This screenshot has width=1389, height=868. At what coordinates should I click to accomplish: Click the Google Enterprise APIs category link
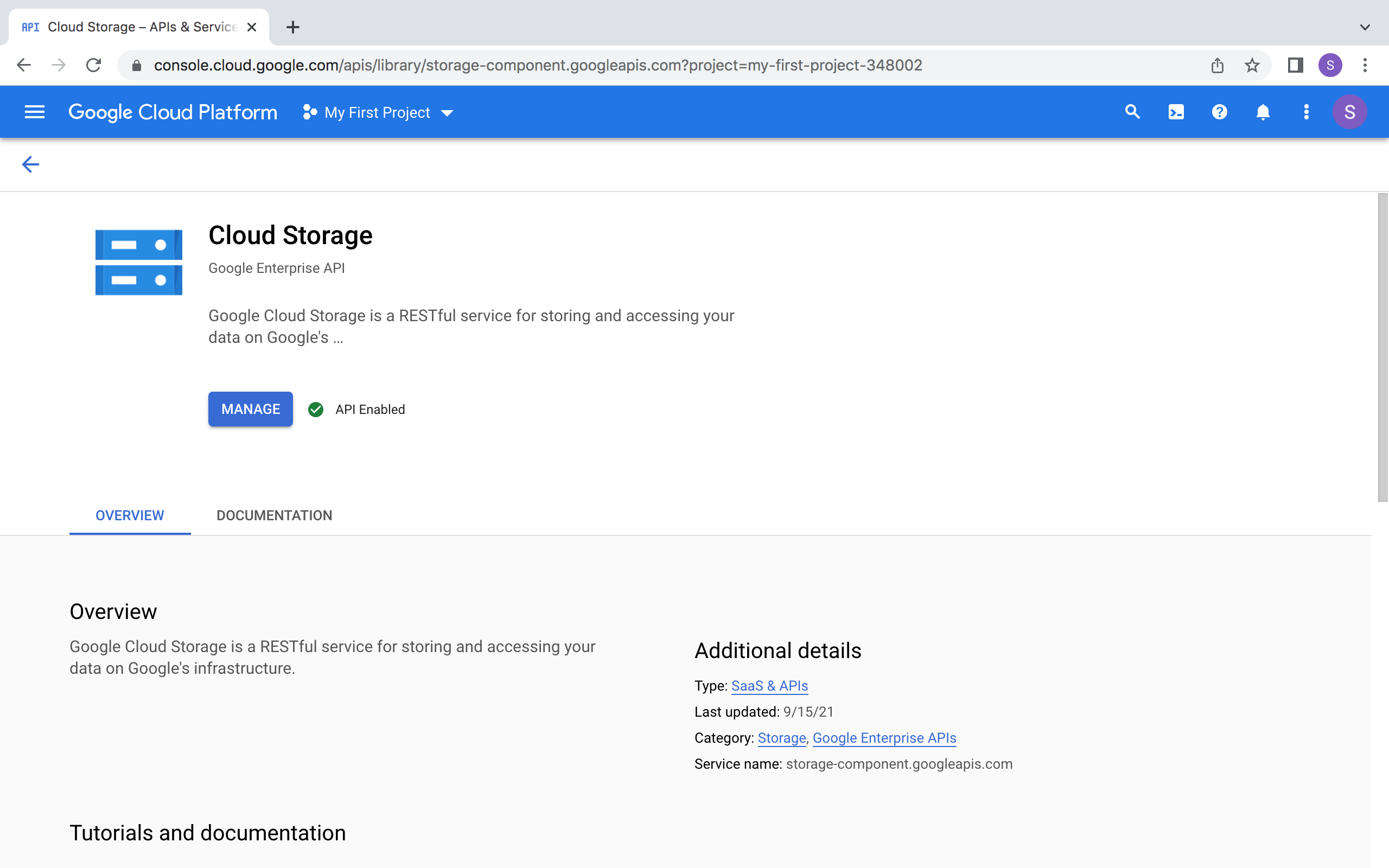[884, 738]
